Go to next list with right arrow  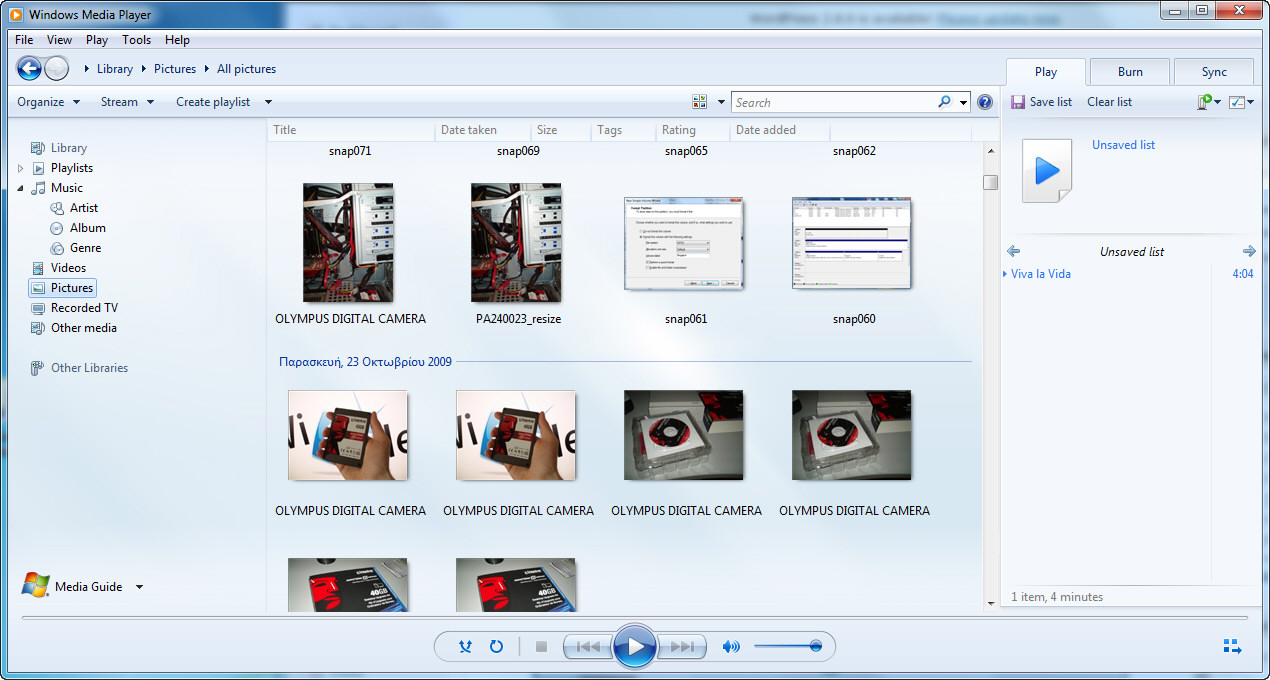tap(1249, 251)
